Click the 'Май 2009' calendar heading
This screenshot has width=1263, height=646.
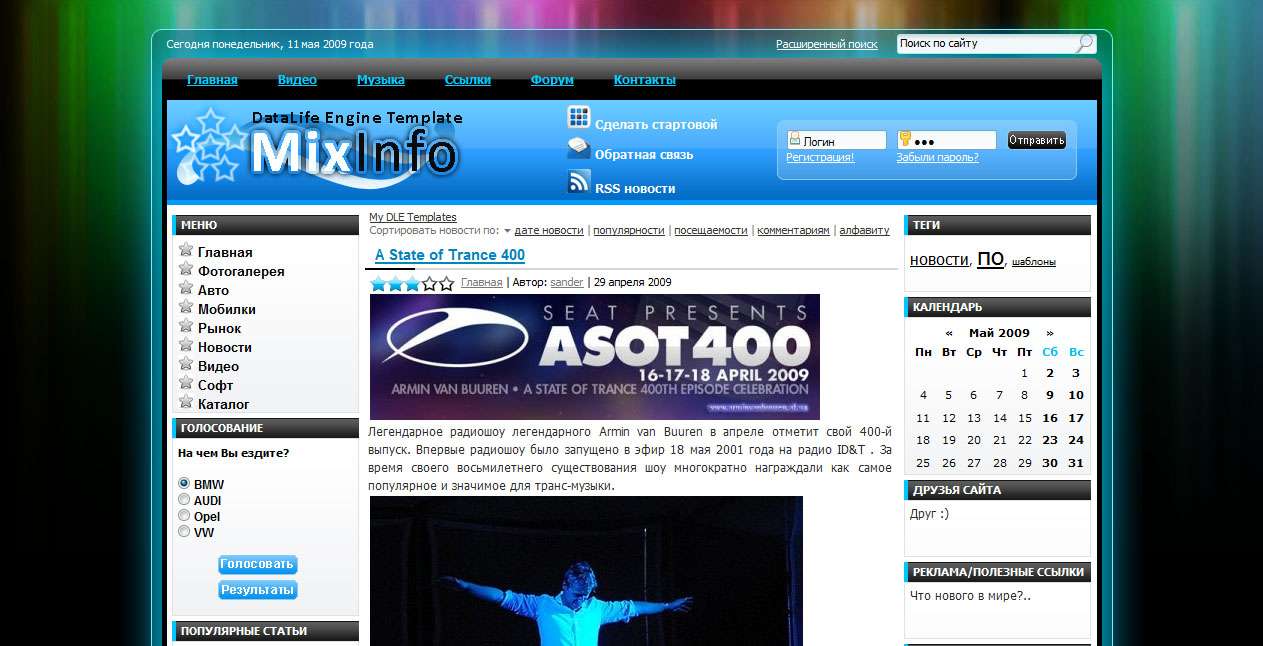tap(999, 333)
